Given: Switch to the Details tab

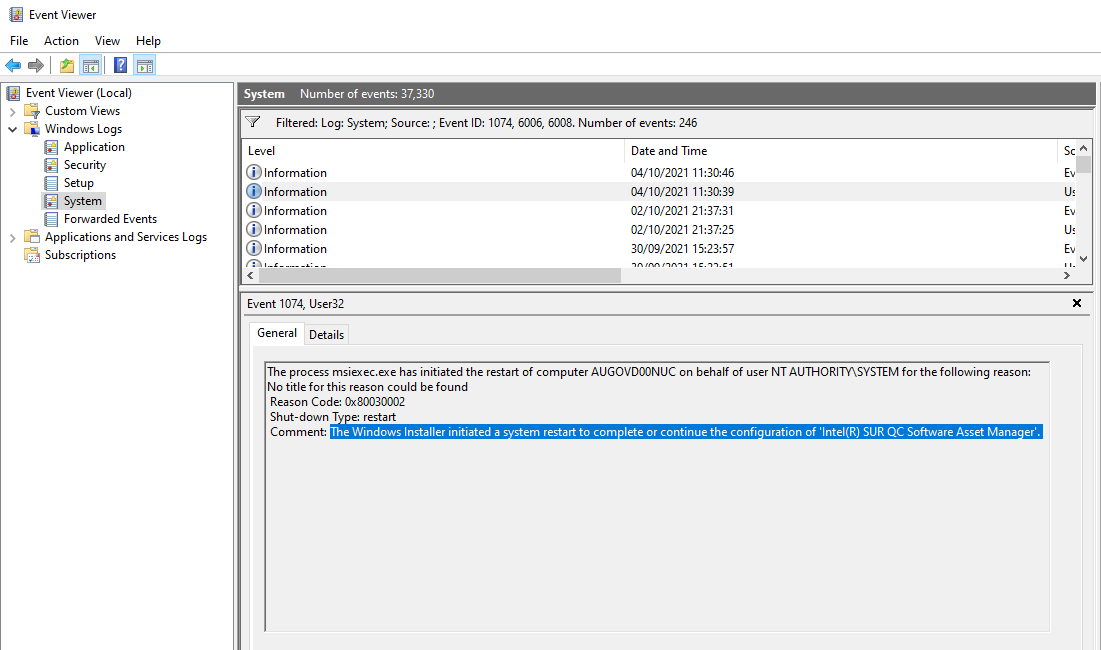Looking at the screenshot, I should pyautogui.click(x=326, y=335).
